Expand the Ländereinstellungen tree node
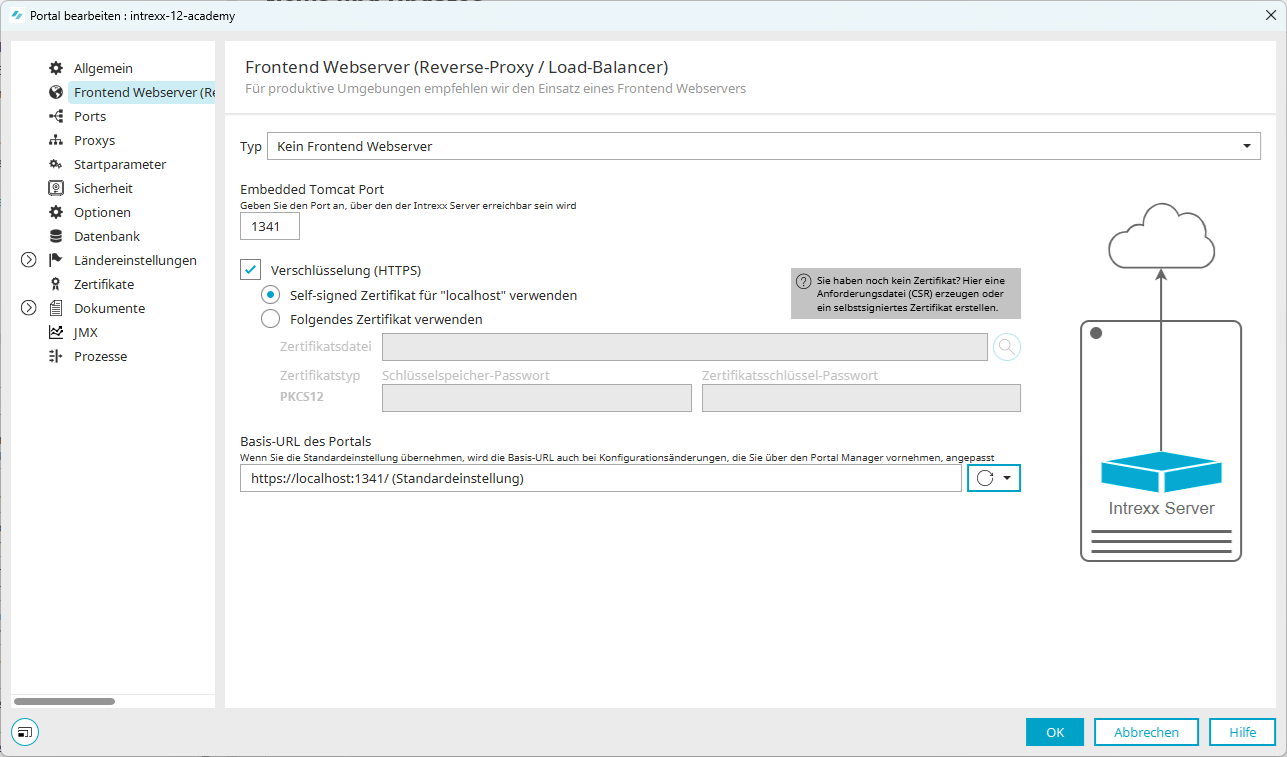 28,260
